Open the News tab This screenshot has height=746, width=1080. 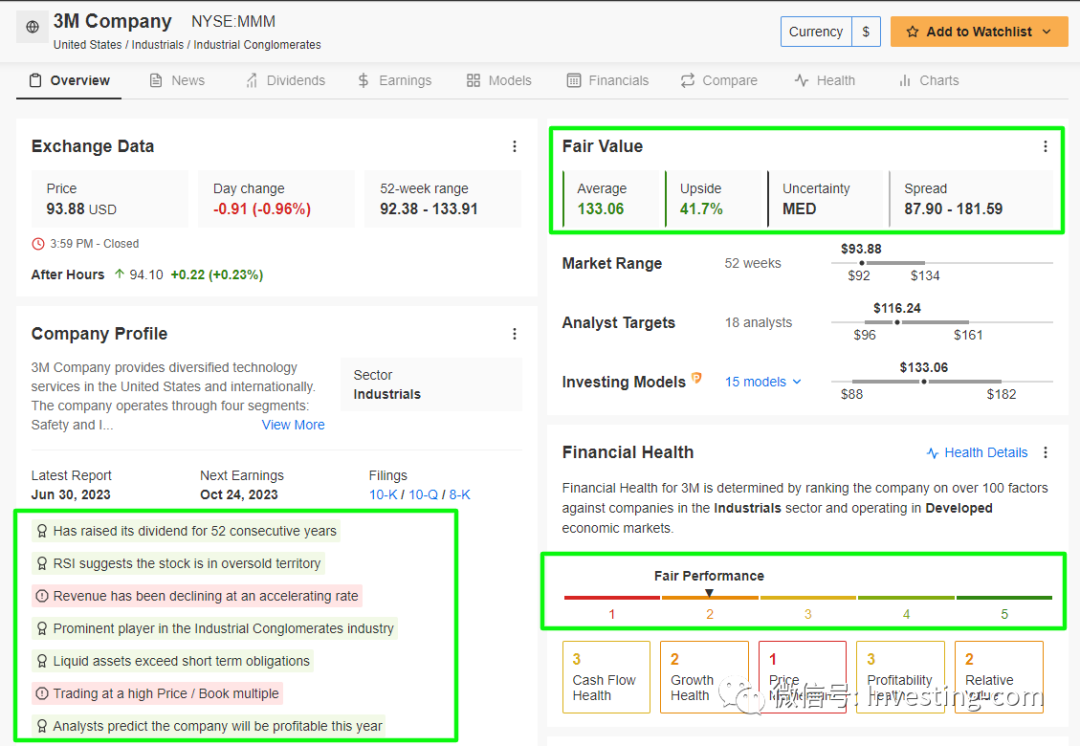(x=177, y=81)
